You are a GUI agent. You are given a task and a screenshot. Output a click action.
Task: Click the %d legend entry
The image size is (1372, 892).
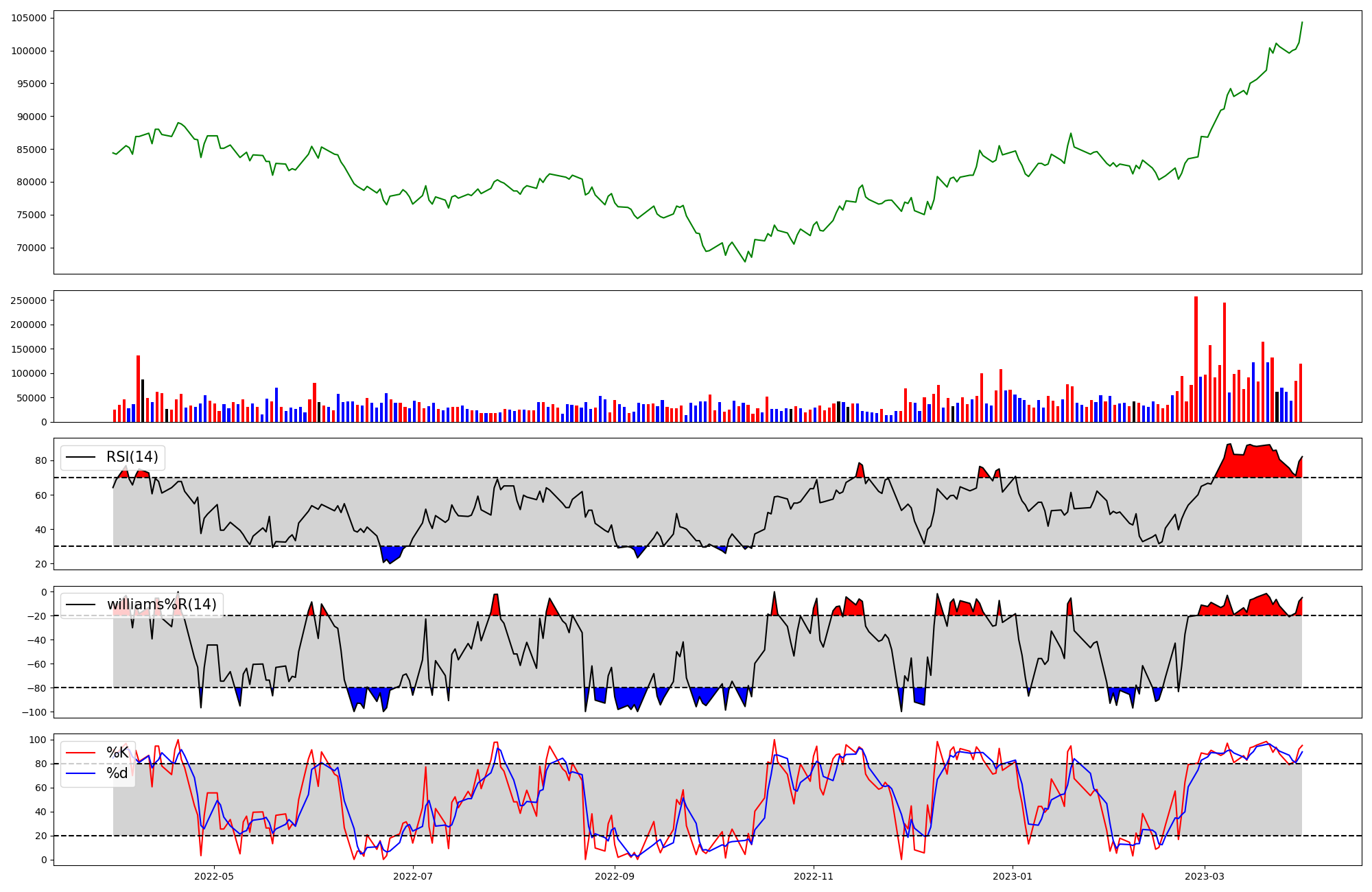[117, 773]
